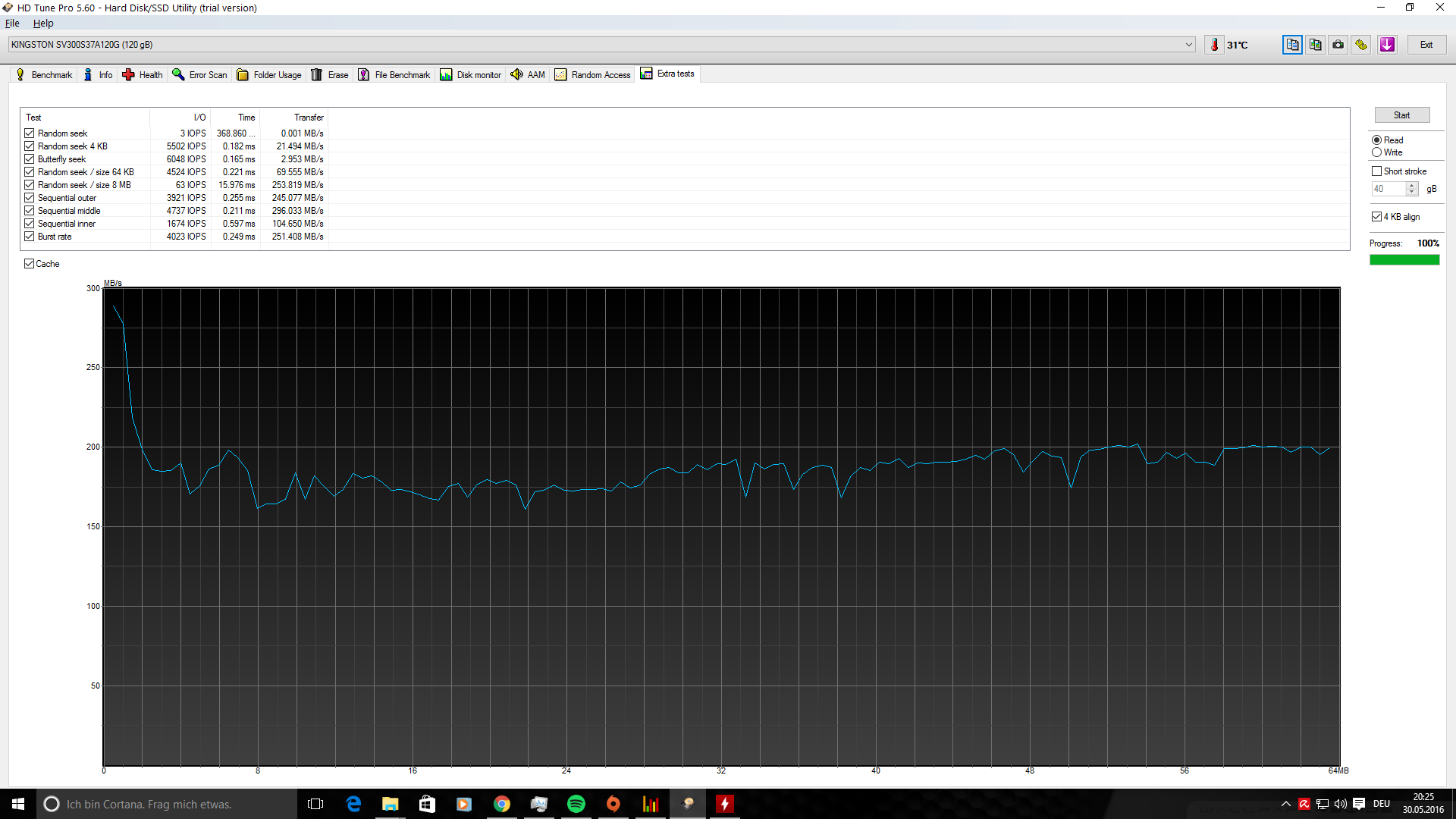Screen dimensions: 1456x819
Task: Select the Write radio button
Action: (x=1376, y=152)
